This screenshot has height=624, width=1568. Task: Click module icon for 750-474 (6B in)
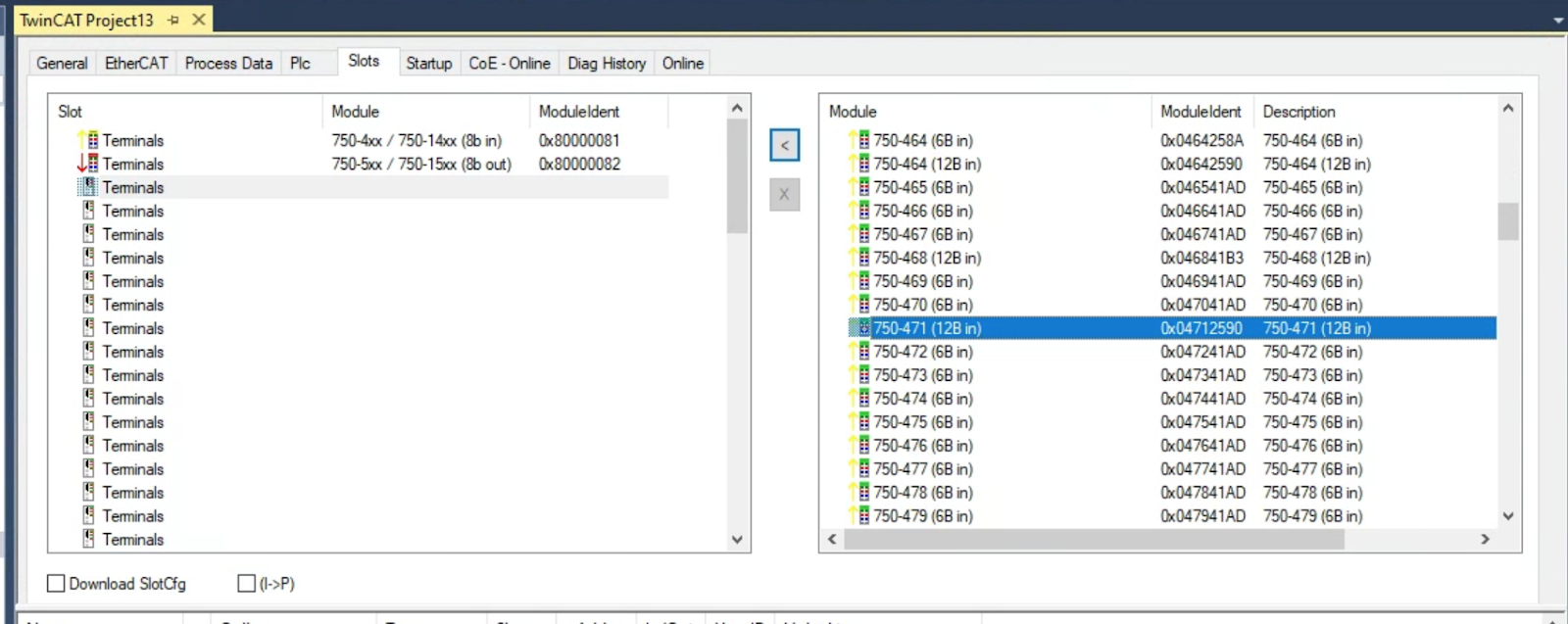pos(861,399)
